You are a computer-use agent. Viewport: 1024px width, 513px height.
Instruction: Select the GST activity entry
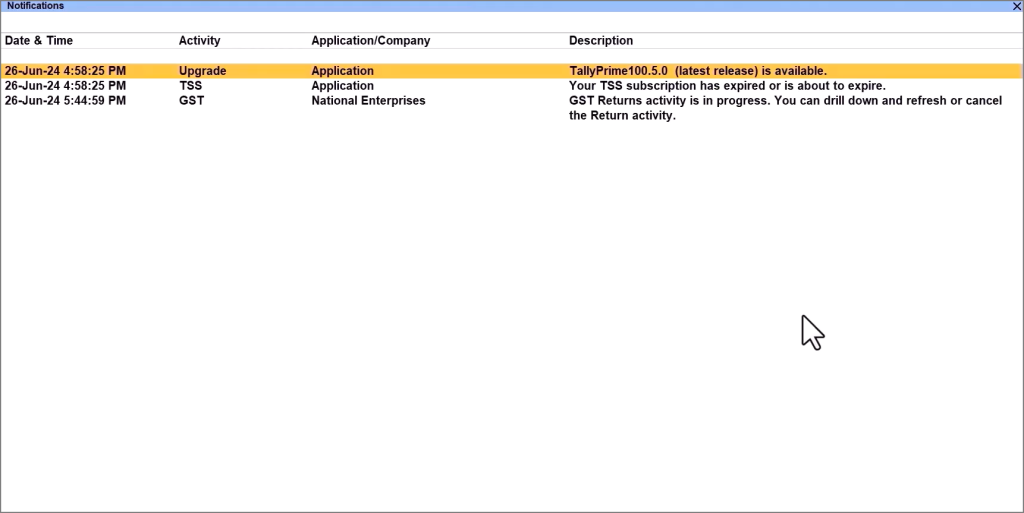click(191, 101)
